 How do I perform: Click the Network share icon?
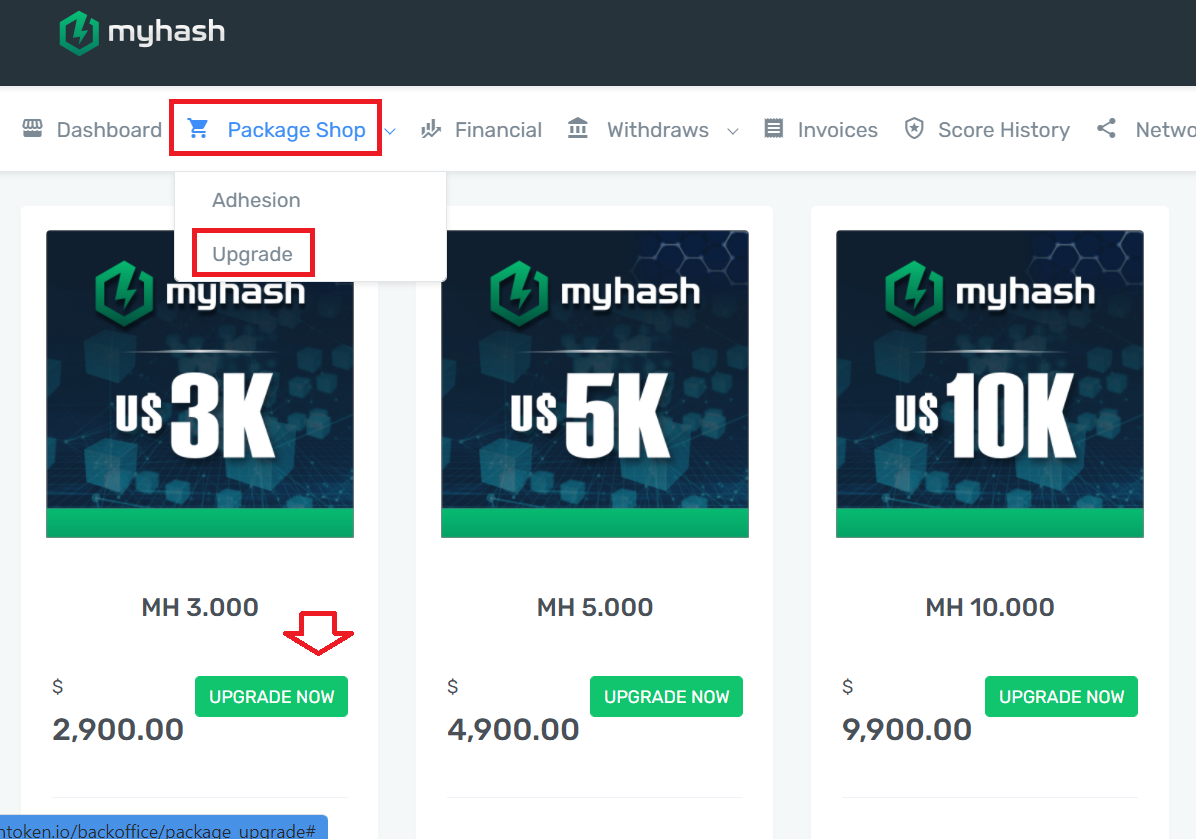pos(1106,128)
